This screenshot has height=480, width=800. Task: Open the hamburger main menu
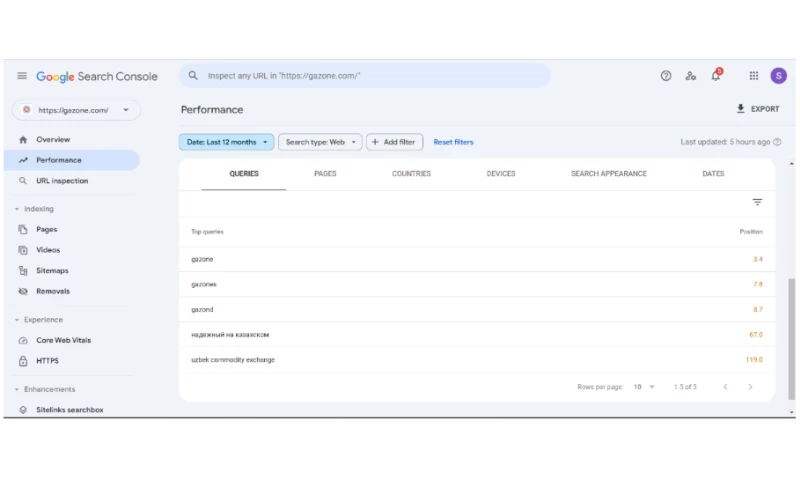coord(22,76)
